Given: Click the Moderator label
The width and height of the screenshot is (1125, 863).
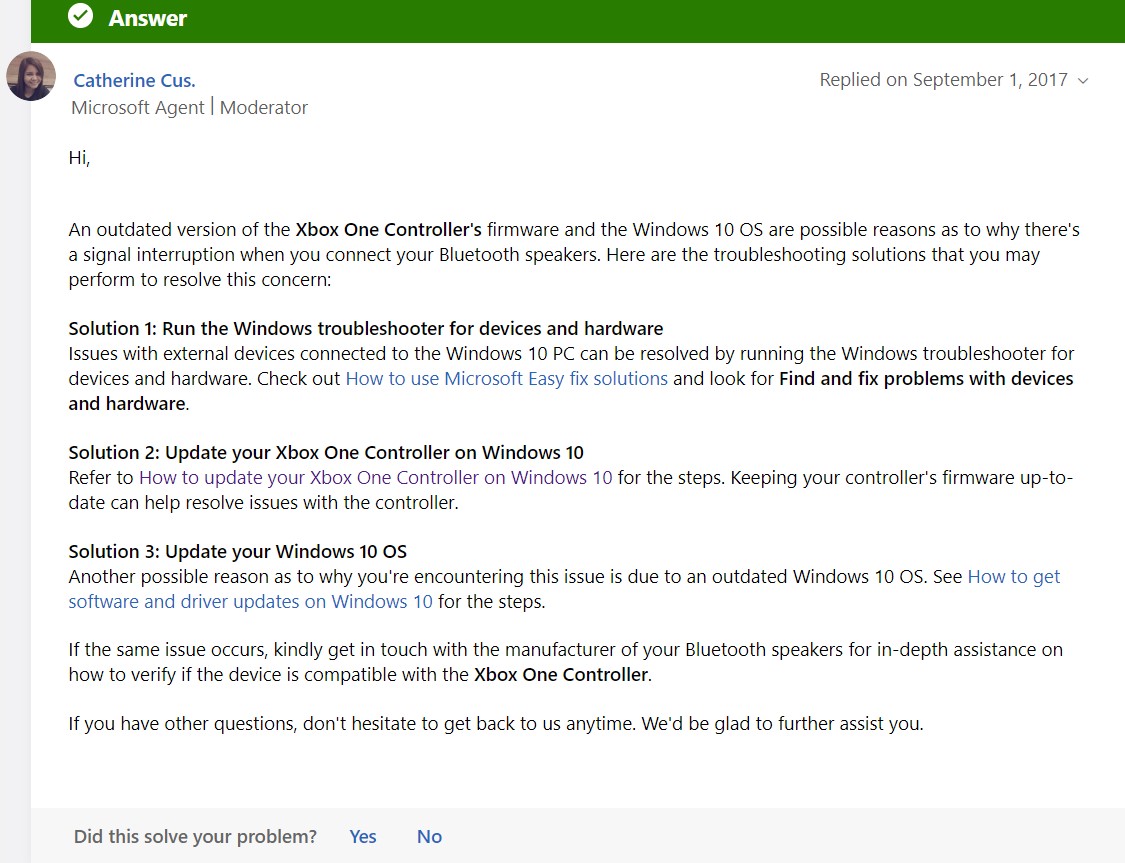Looking at the screenshot, I should (x=263, y=108).
